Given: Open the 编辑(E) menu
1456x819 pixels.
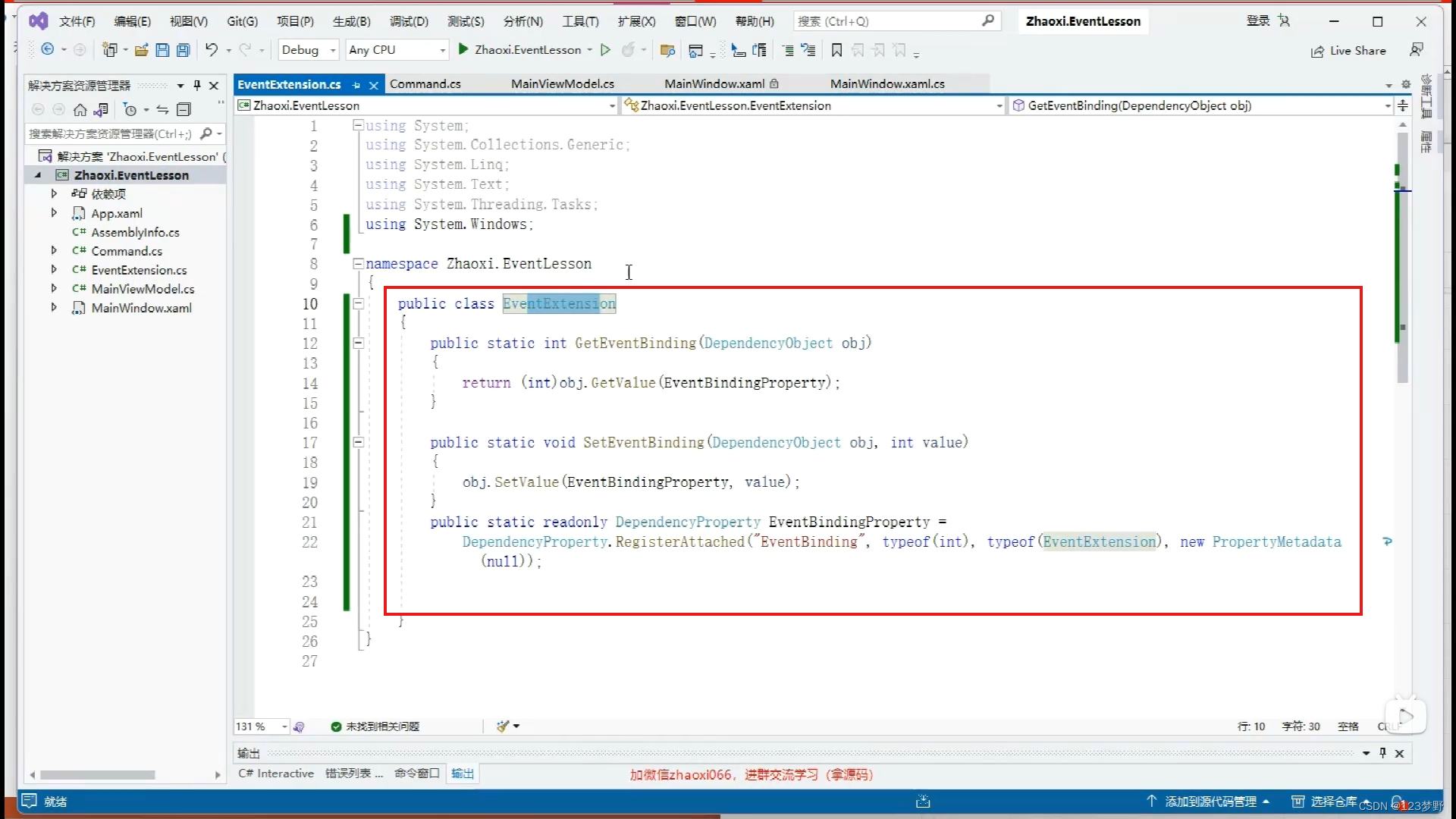Looking at the screenshot, I should [x=132, y=21].
